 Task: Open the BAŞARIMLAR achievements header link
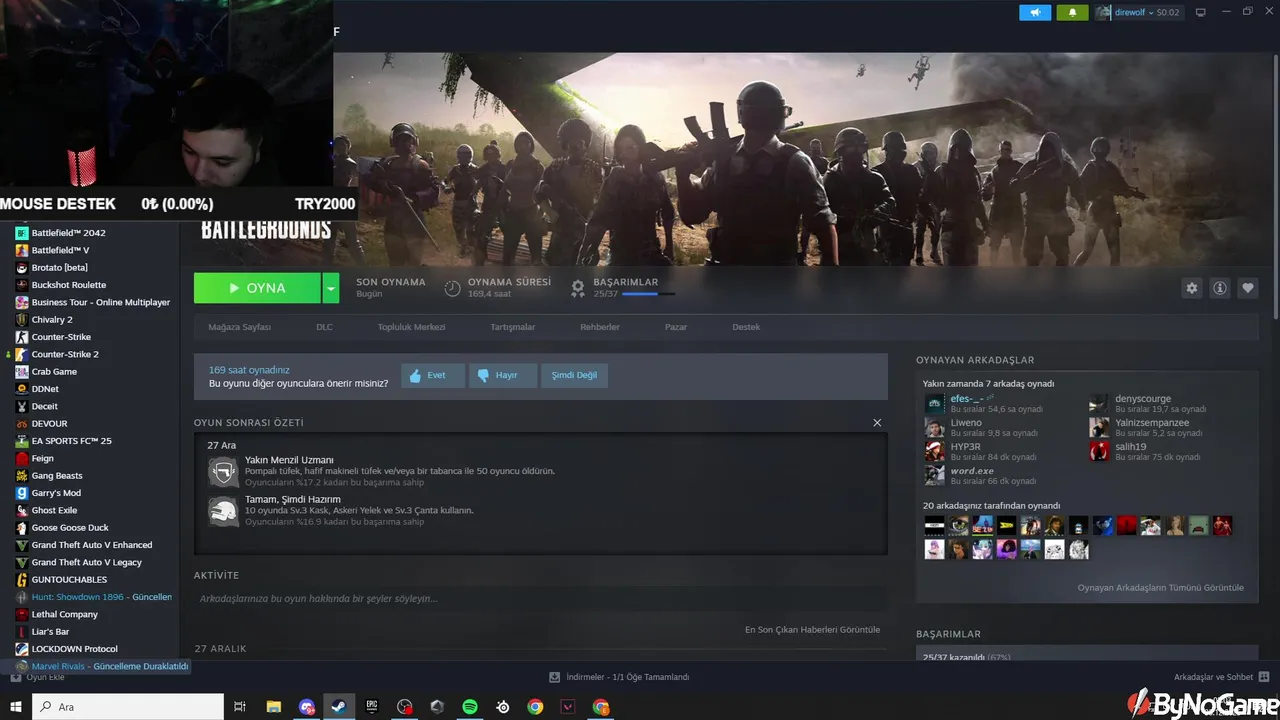coord(626,282)
